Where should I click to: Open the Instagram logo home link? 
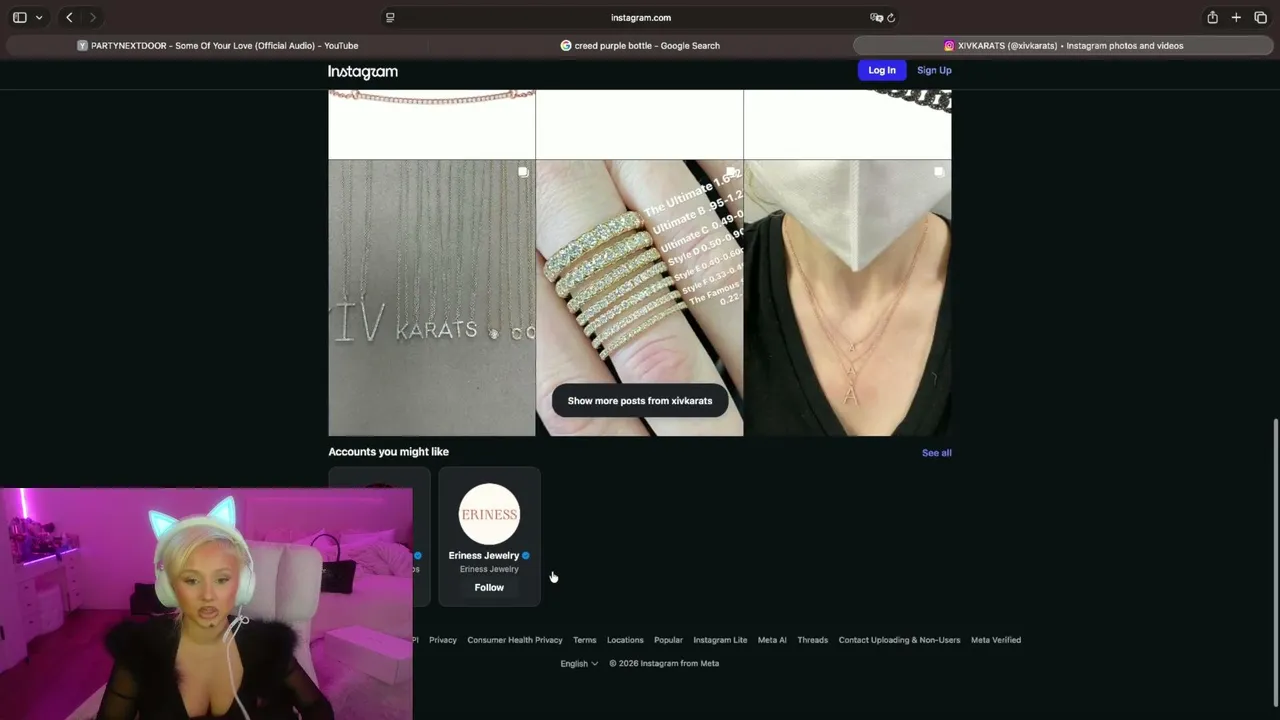click(x=363, y=71)
